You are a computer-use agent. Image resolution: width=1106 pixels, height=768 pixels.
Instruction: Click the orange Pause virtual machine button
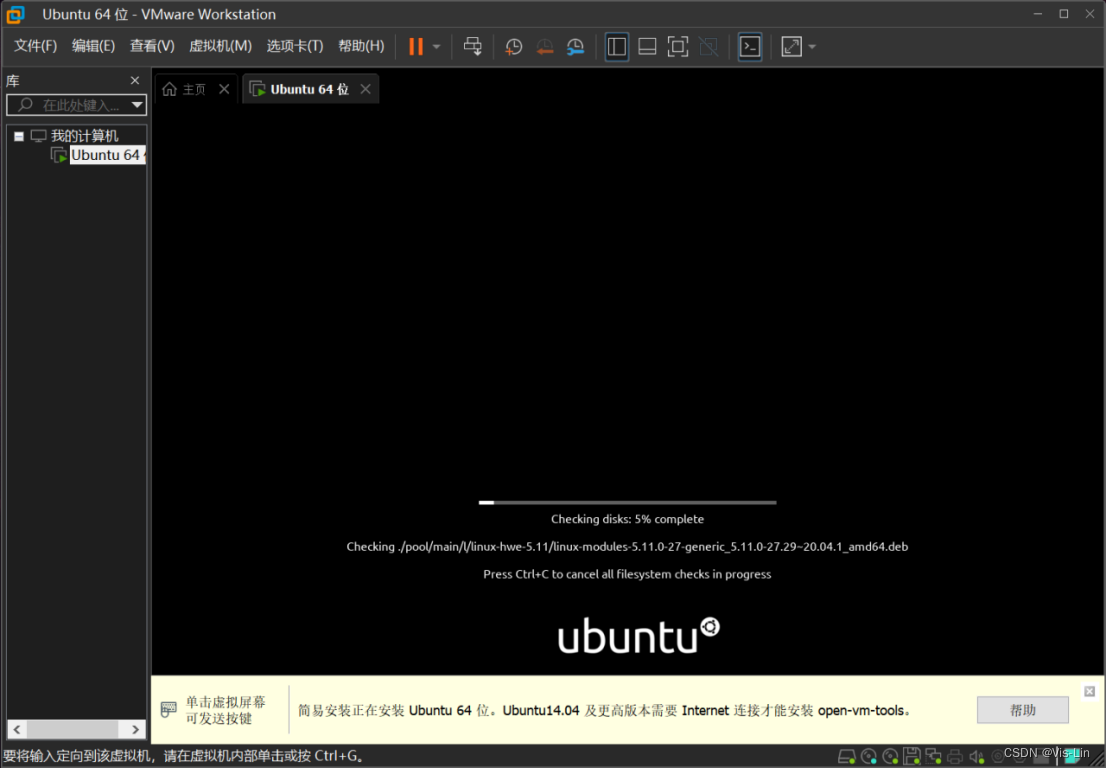point(416,47)
